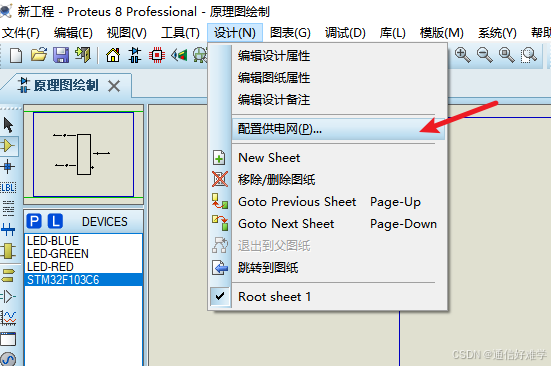Close the 原理图绘制 tab
Viewport: 551px width, 366px height.
click(114, 86)
